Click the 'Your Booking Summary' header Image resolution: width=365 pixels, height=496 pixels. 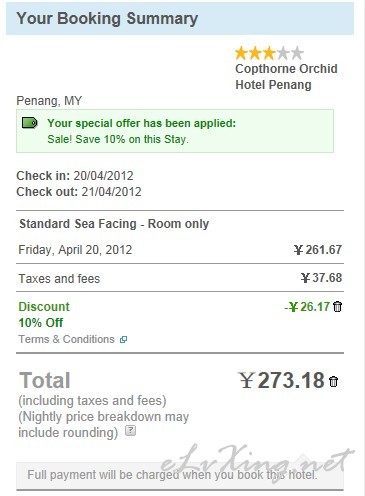pos(107,18)
